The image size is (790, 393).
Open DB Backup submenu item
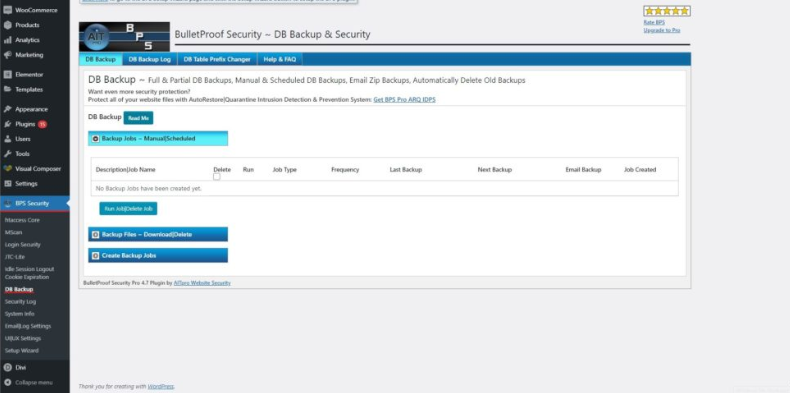(x=19, y=289)
